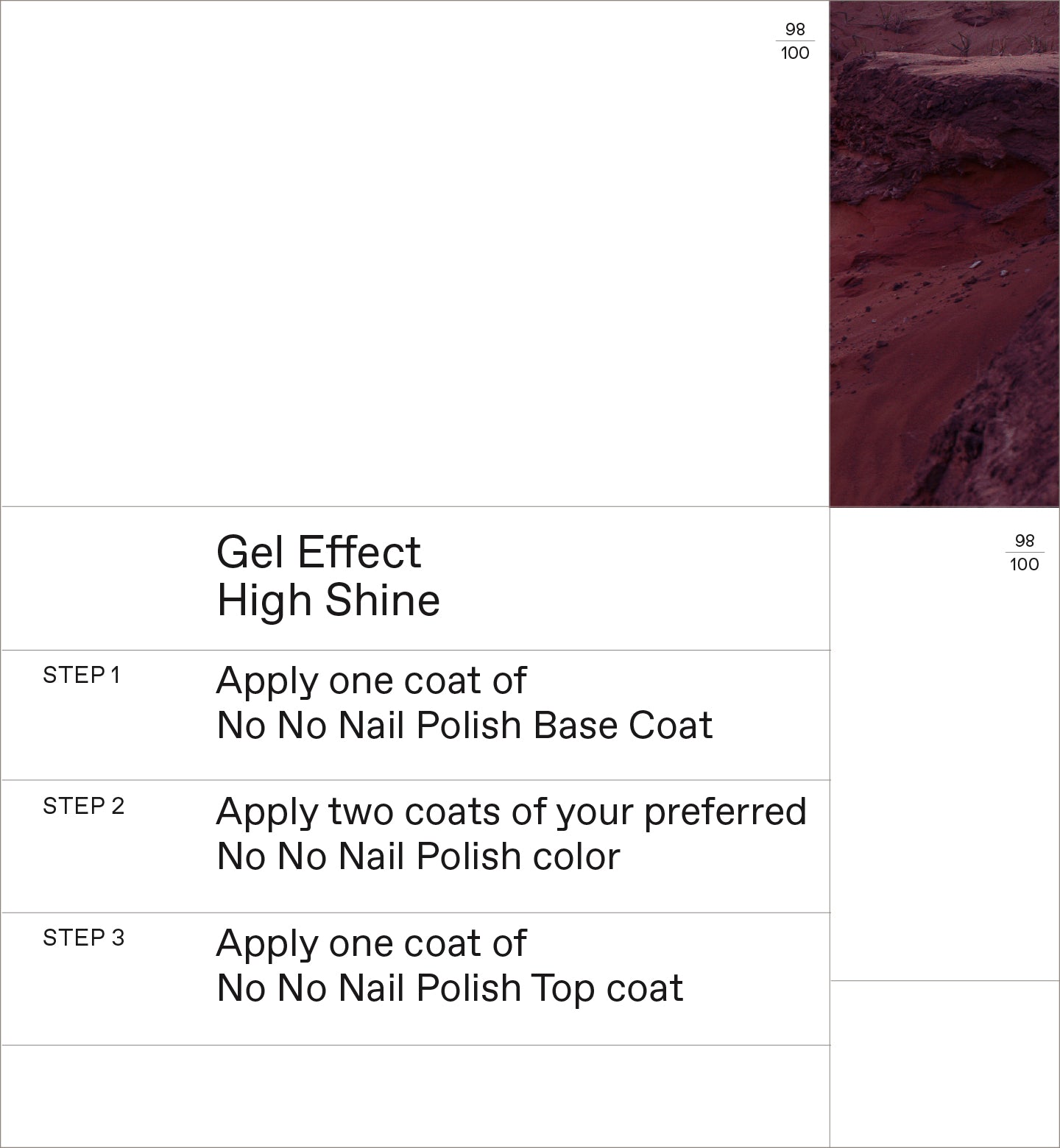The height and width of the screenshot is (1148, 1060).
Task: Click the STEP 2 label
Action: (x=83, y=807)
